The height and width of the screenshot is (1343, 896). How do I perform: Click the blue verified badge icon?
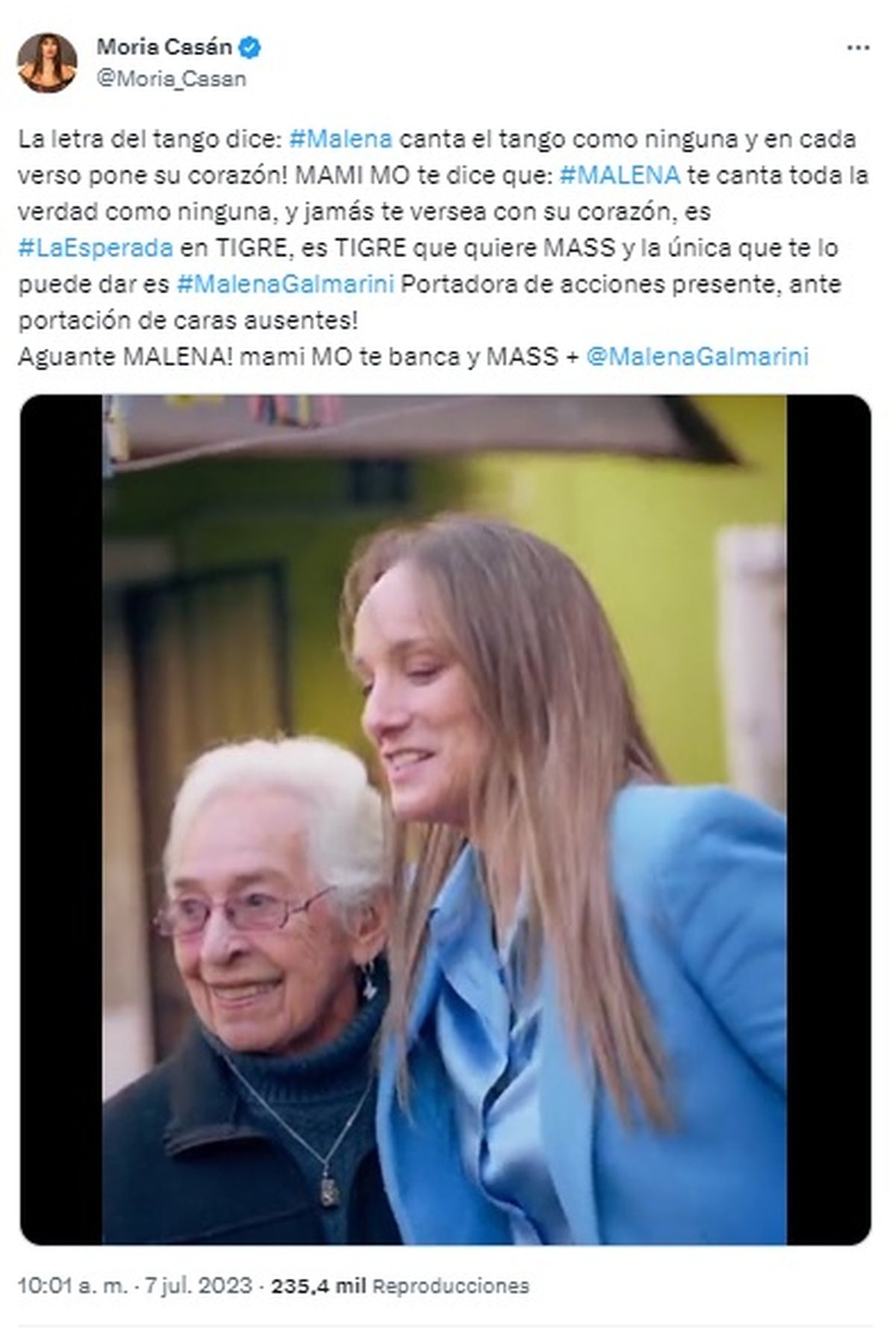pyautogui.click(x=250, y=49)
